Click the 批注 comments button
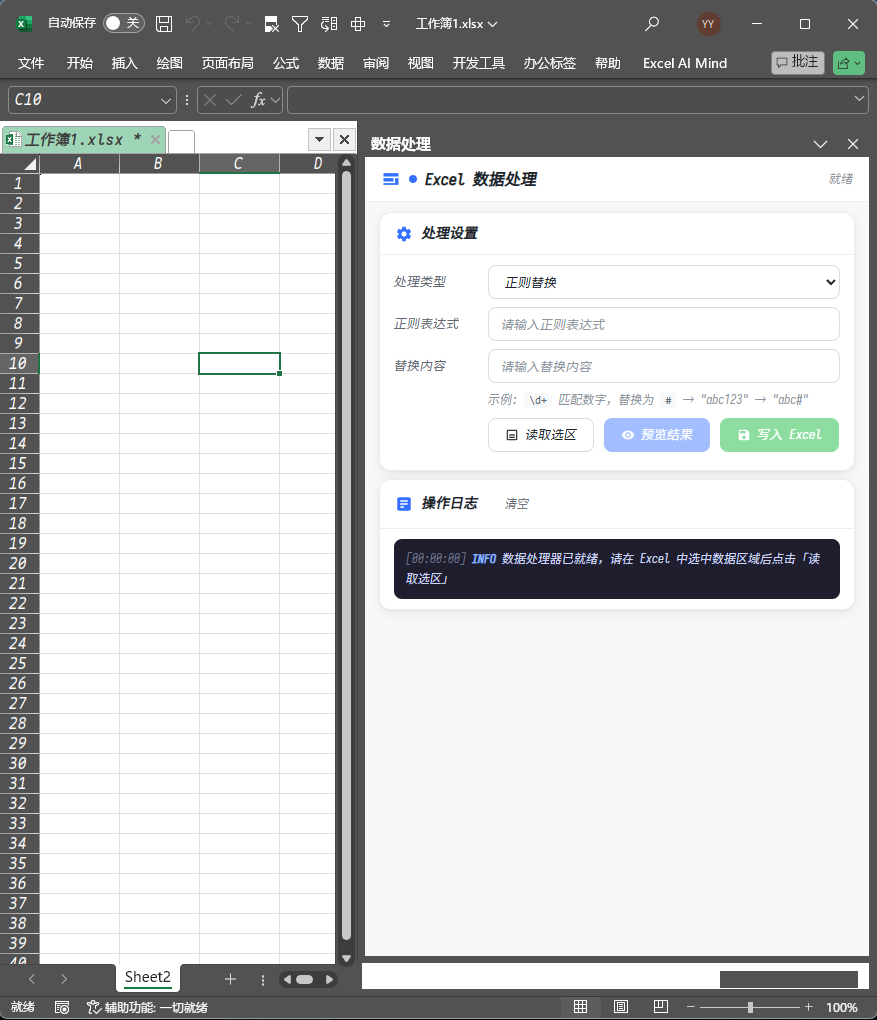Image resolution: width=877 pixels, height=1020 pixels. coord(798,62)
